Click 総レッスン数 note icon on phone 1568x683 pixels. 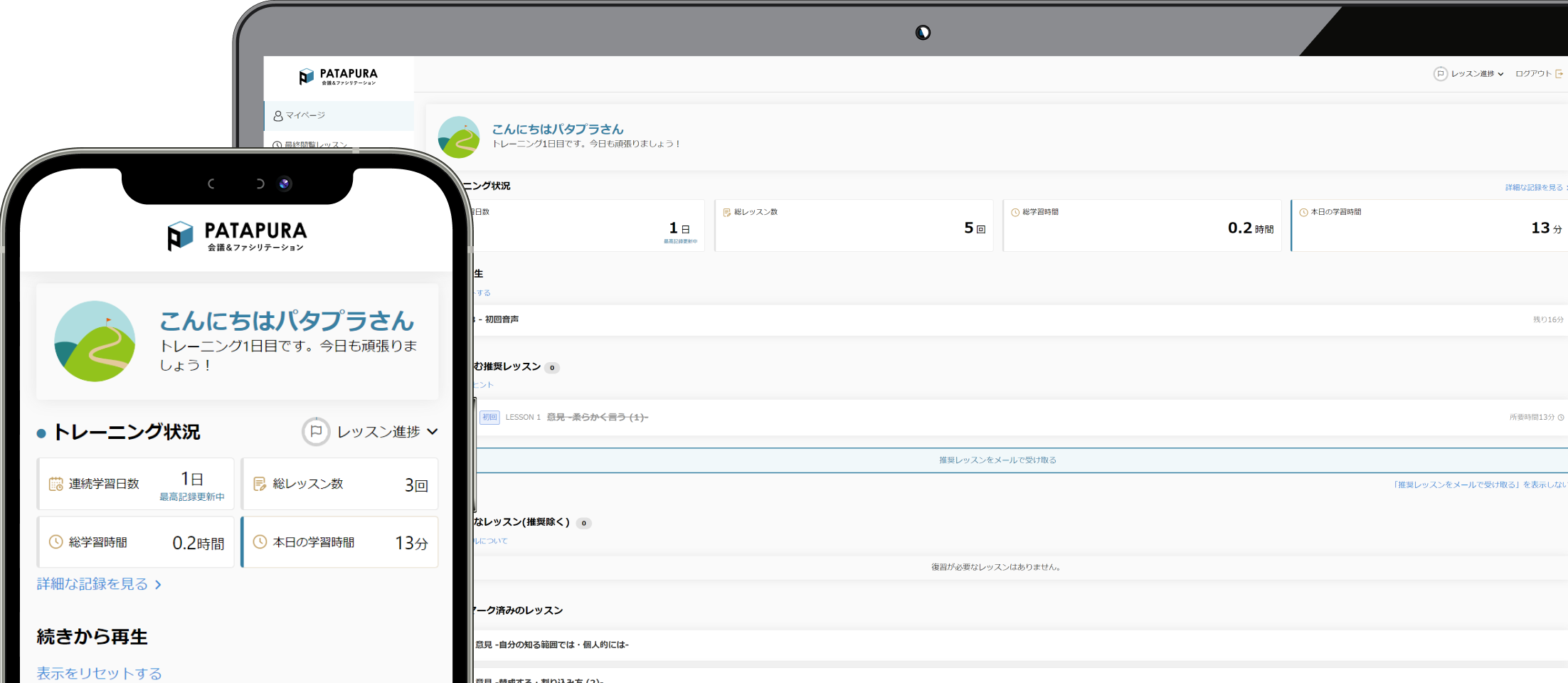[x=260, y=484]
